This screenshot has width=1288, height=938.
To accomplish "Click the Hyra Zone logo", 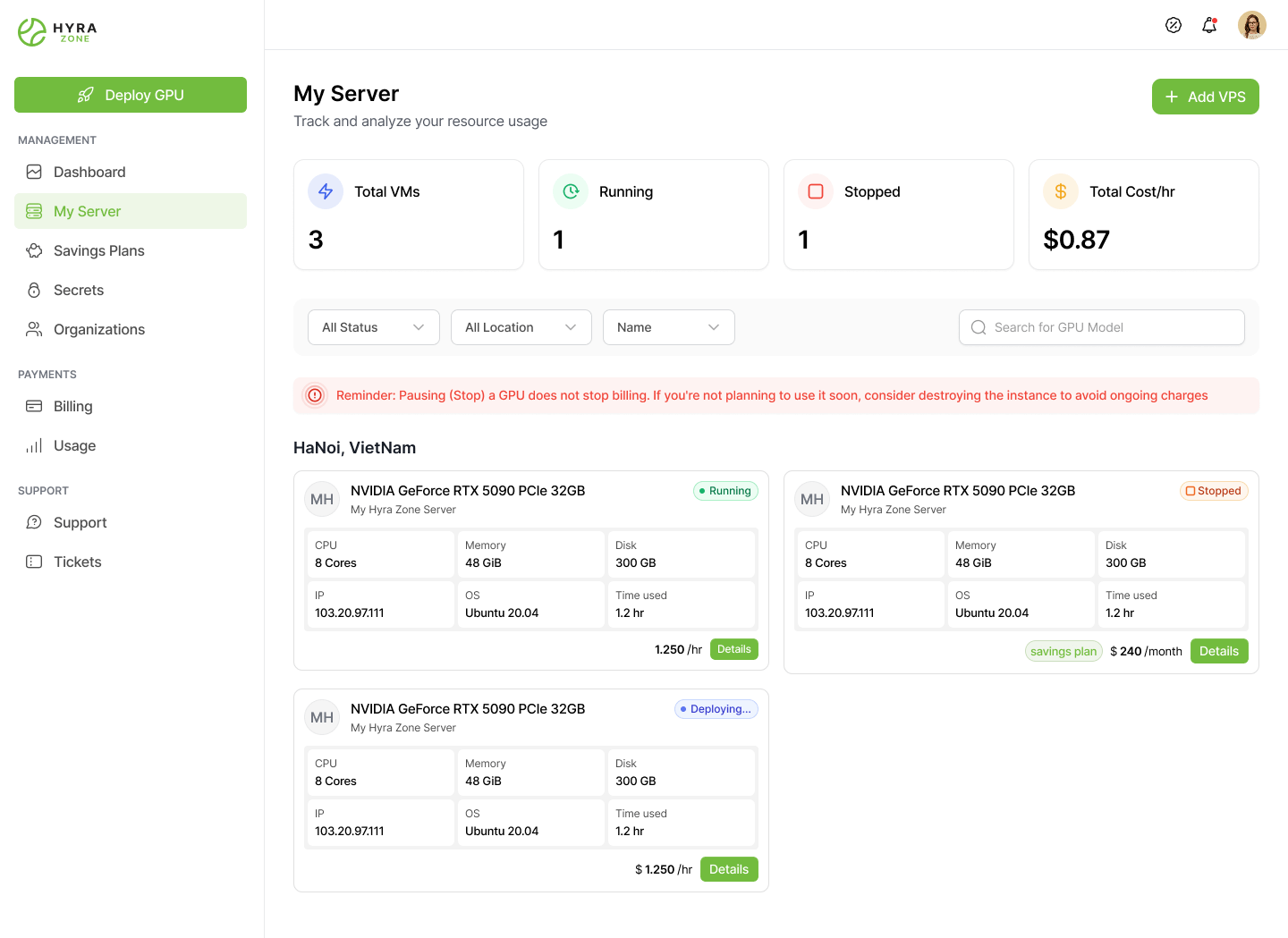I will point(55,31).
